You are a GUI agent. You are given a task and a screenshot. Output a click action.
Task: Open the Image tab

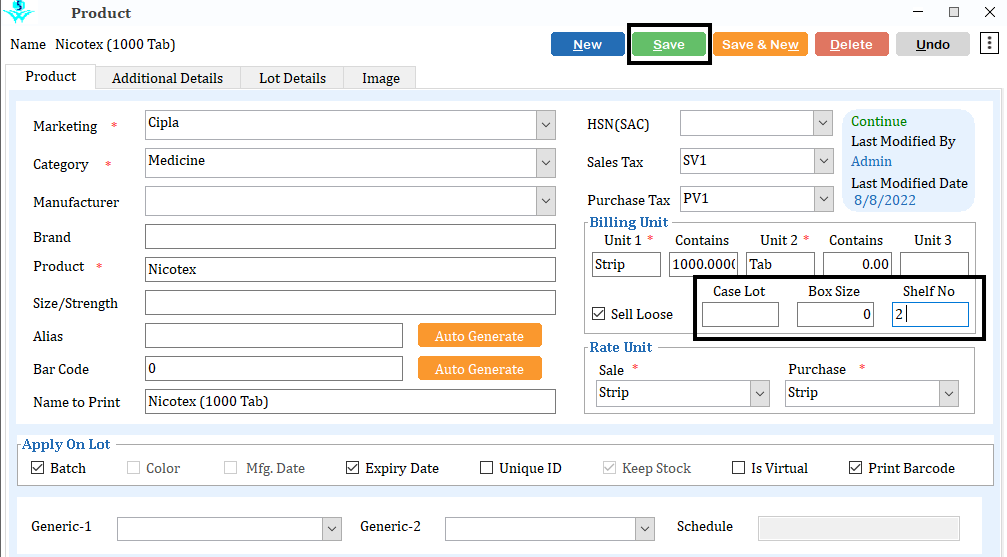click(380, 78)
